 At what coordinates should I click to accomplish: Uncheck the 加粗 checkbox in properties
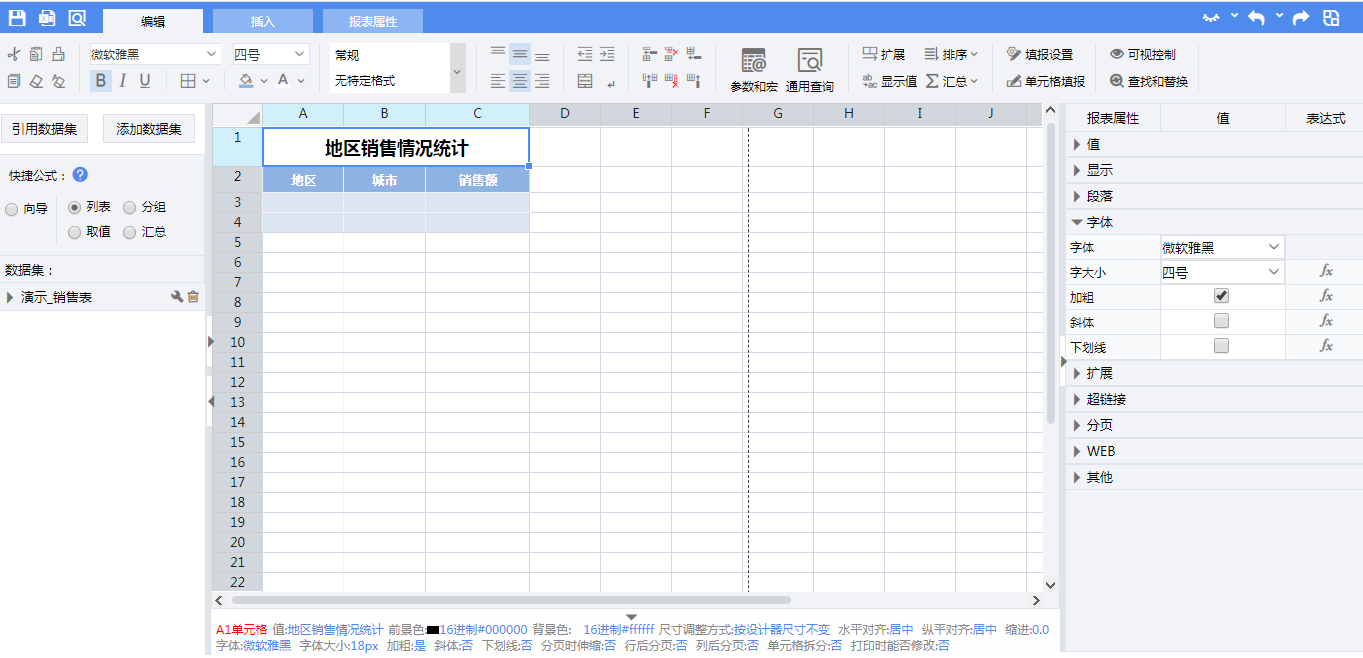click(x=1221, y=296)
